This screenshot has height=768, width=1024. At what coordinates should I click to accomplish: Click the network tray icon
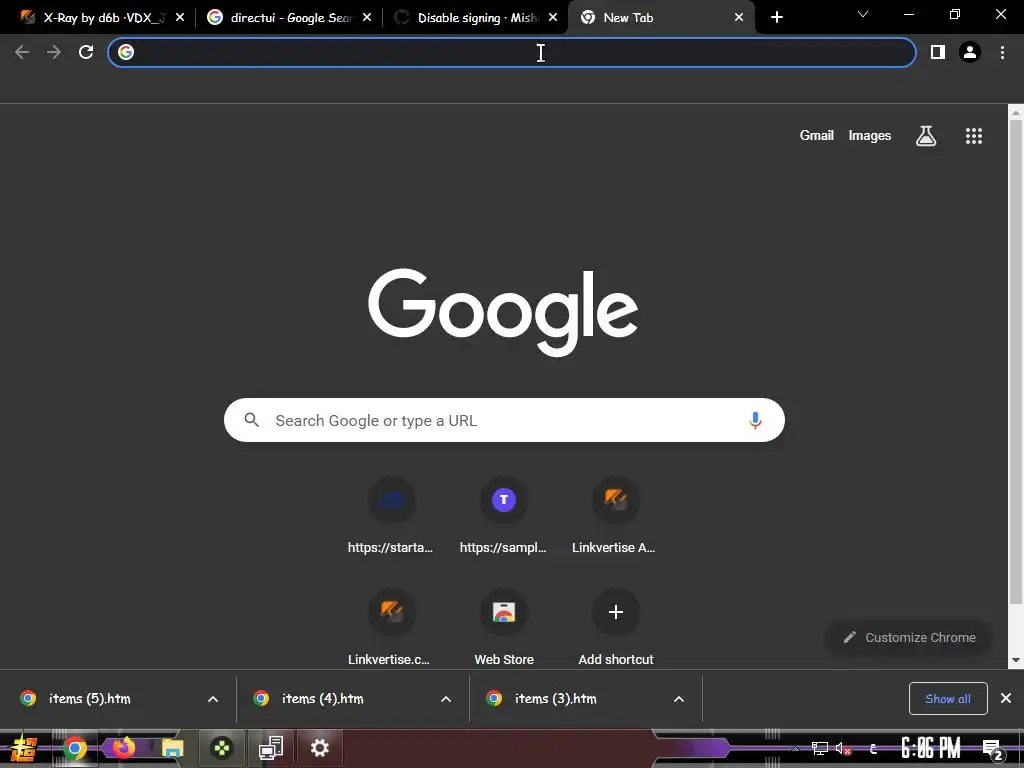coord(820,749)
